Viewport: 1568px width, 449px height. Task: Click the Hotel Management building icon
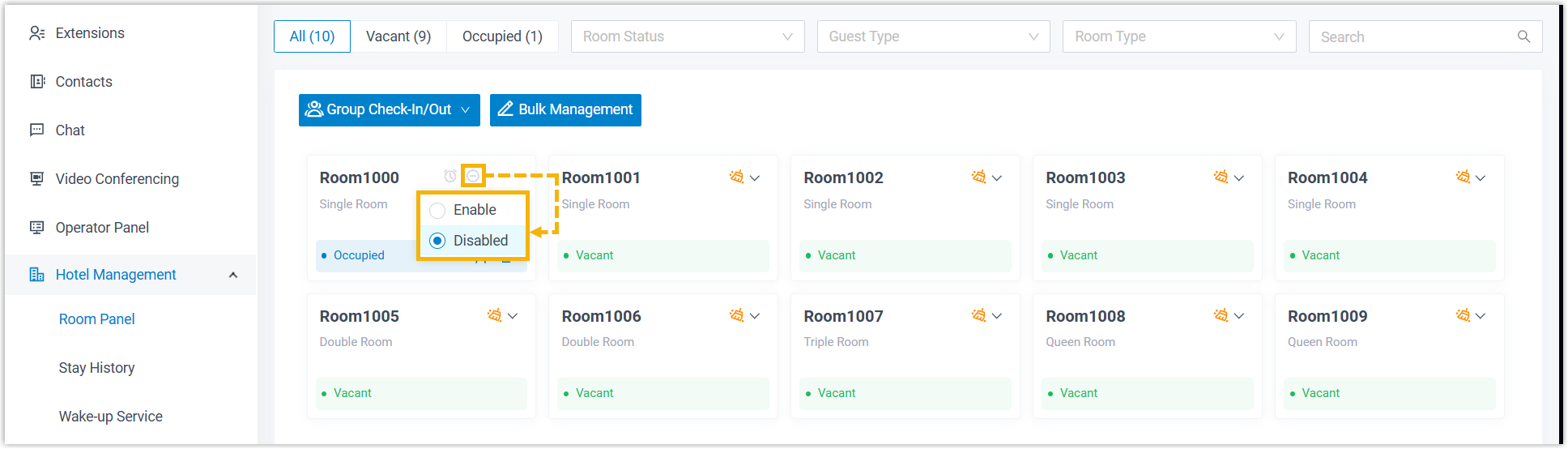tap(36, 275)
